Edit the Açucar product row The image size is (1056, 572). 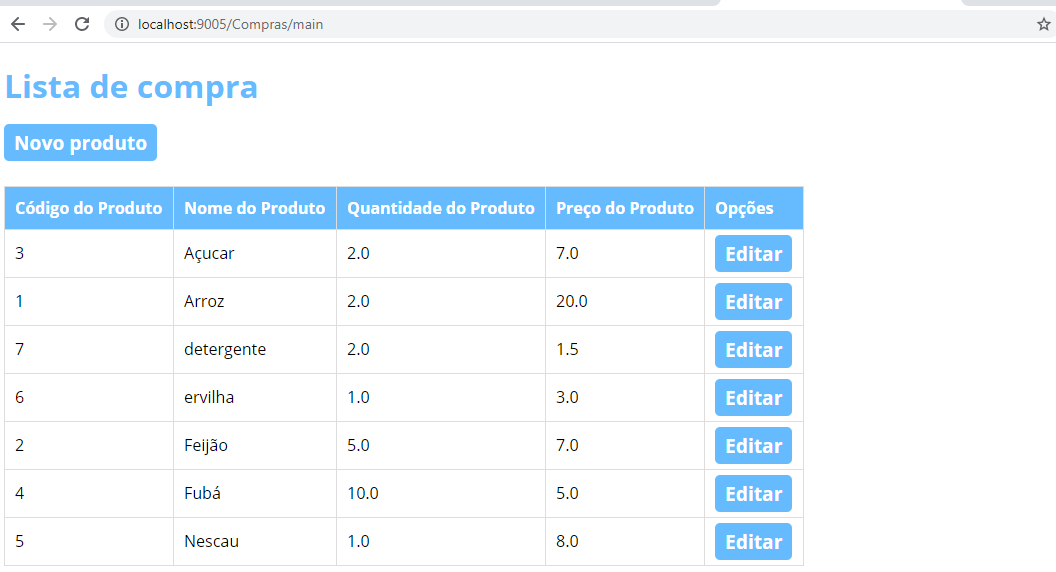(753, 254)
